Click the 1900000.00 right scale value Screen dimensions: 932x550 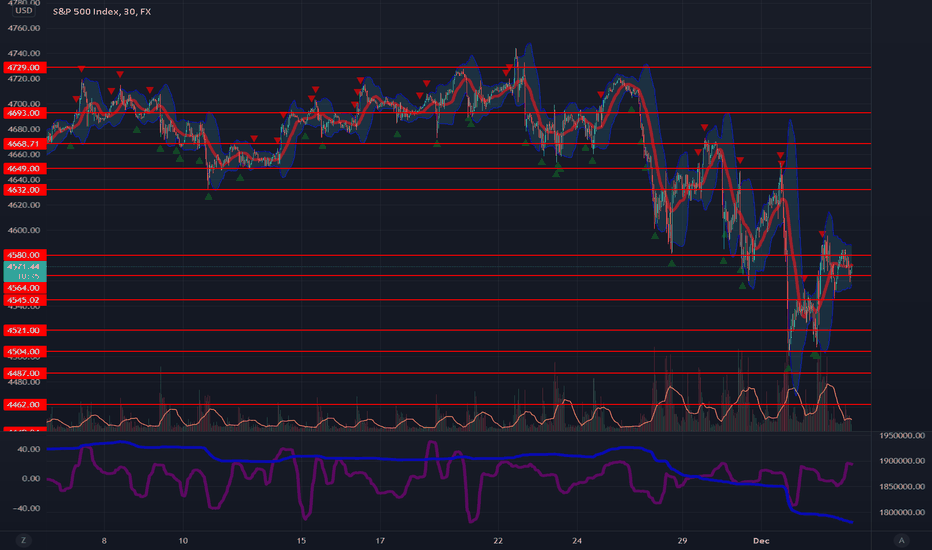pyautogui.click(x=902, y=461)
